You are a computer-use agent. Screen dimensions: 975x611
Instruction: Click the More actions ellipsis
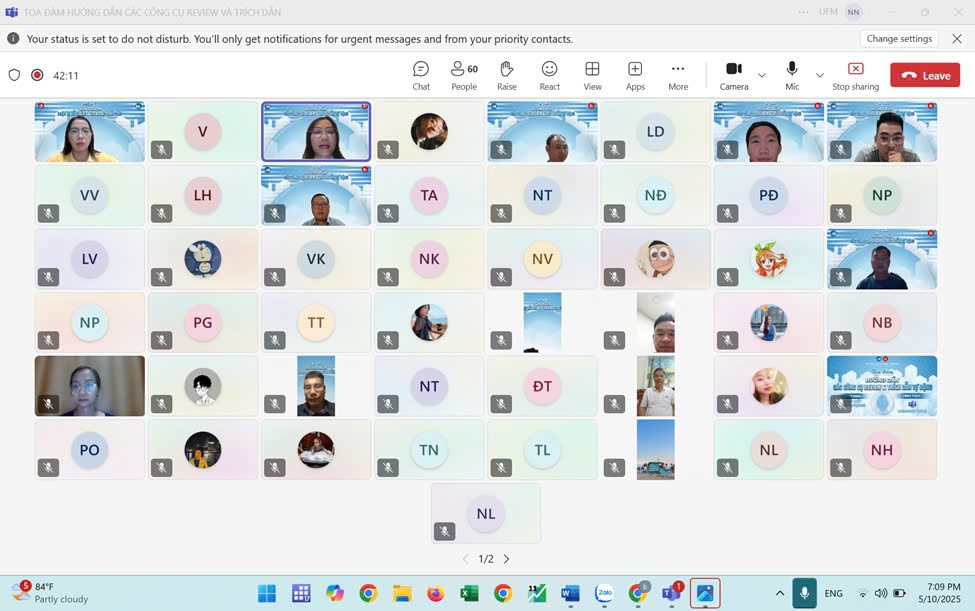click(678, 75)
